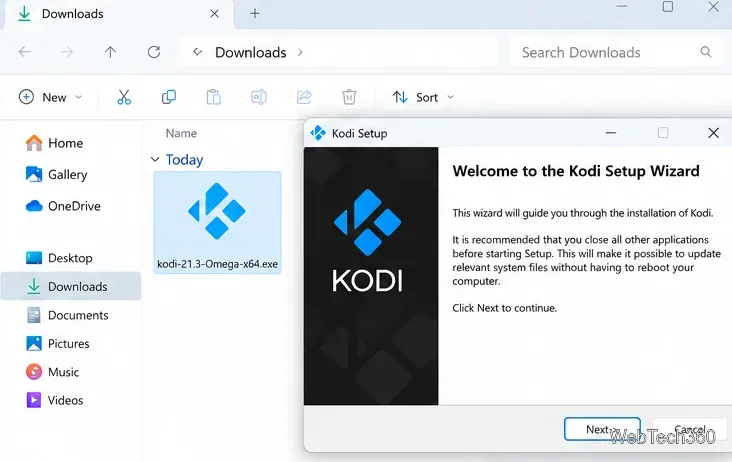Screen dimensions: 732x462
Task: Click the Name column header
Action: 181,133
